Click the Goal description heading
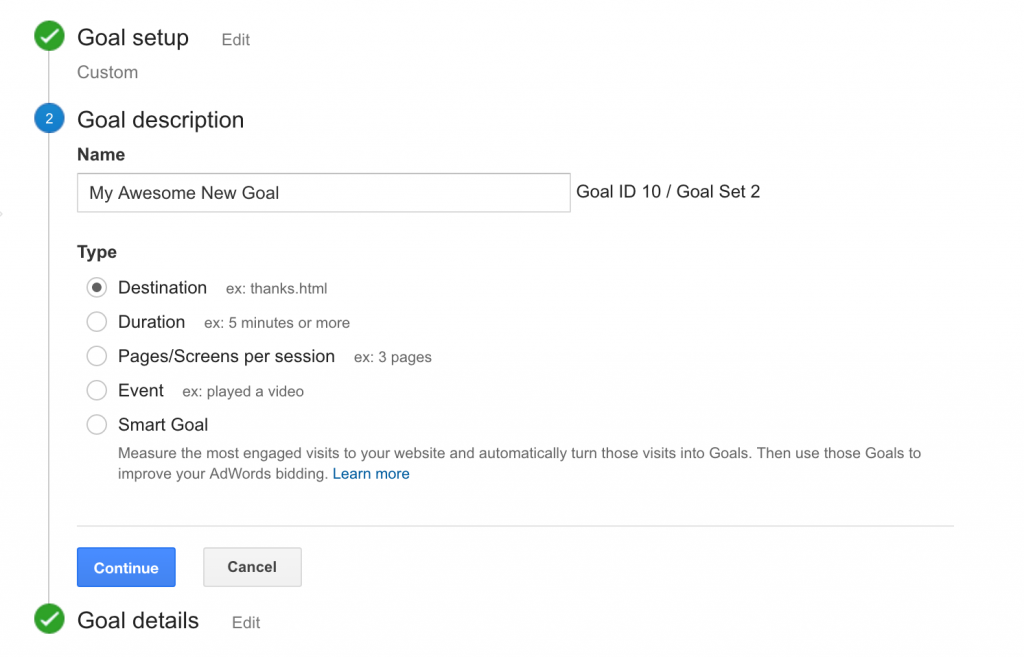1024x657 pixels. (160, 119)
